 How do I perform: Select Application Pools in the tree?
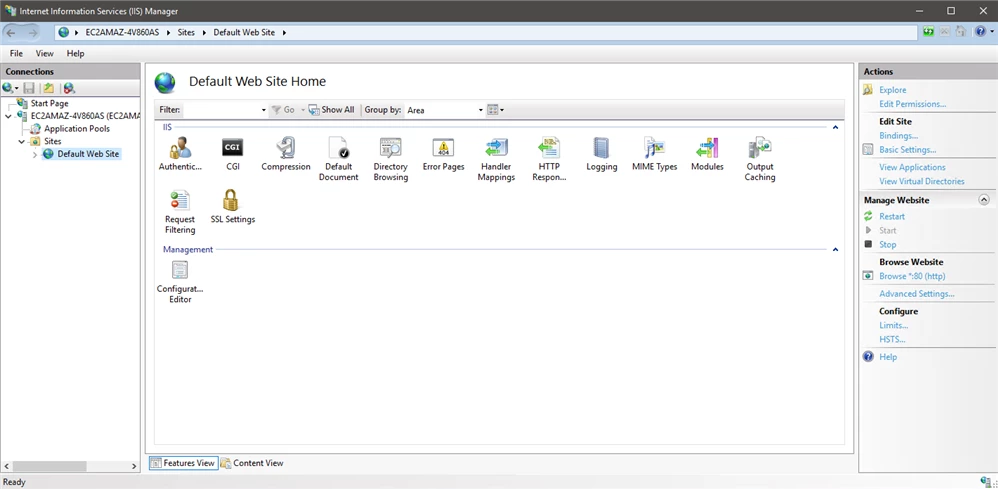tap(76, 129)
